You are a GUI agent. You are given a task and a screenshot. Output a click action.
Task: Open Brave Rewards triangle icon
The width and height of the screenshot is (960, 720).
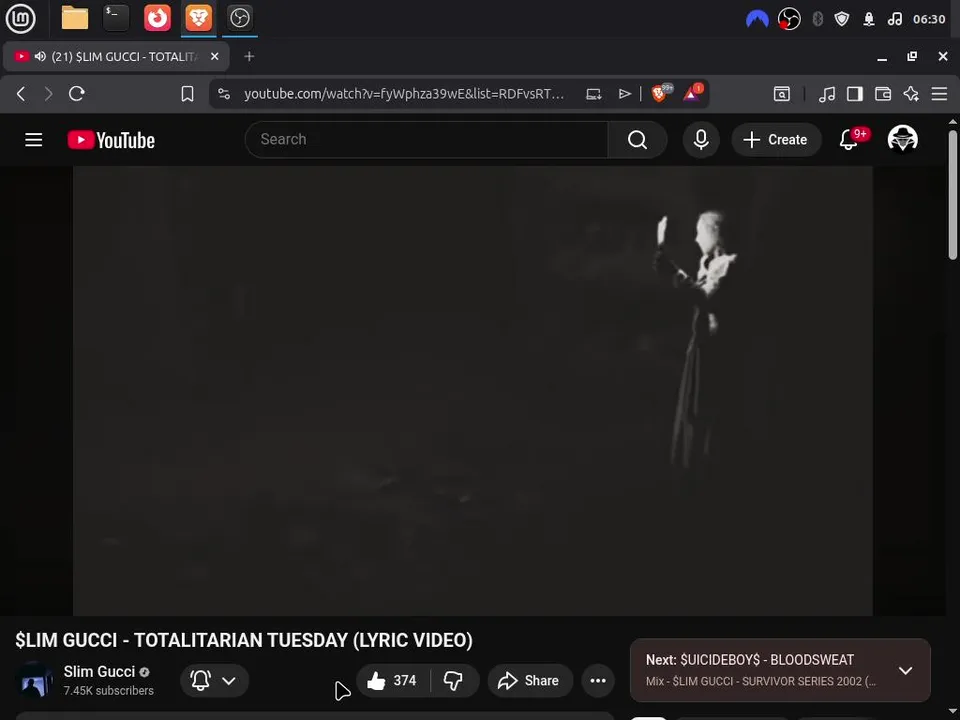tap(692, 92)
